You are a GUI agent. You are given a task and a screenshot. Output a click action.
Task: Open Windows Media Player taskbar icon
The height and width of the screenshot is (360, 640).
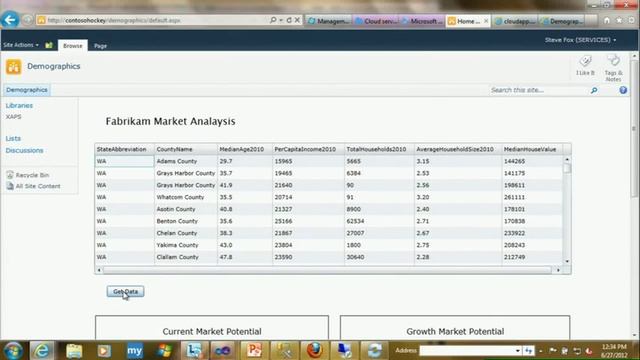coord(104,351)
